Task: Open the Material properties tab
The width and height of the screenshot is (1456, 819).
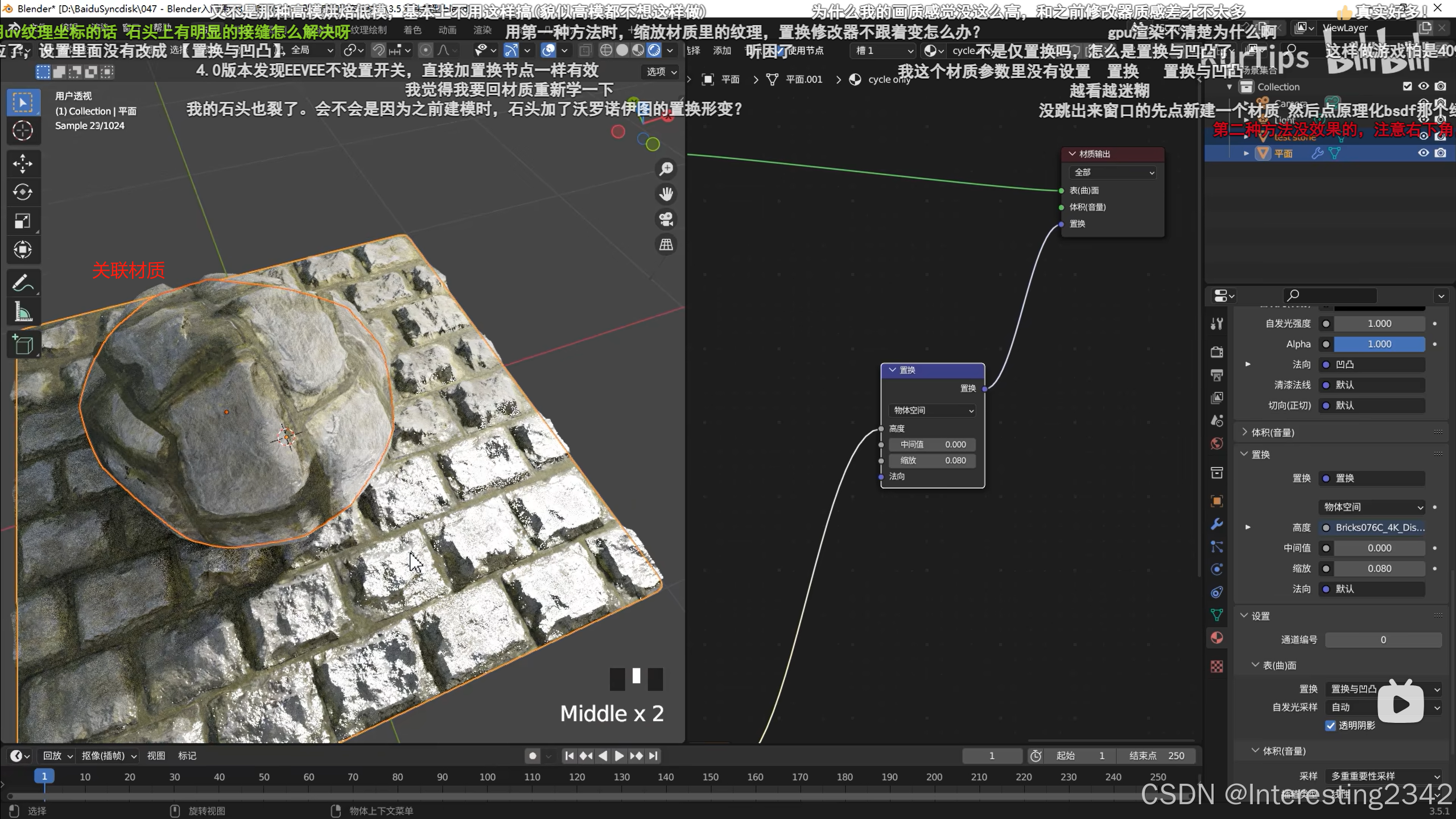Action: point(1216,638)
